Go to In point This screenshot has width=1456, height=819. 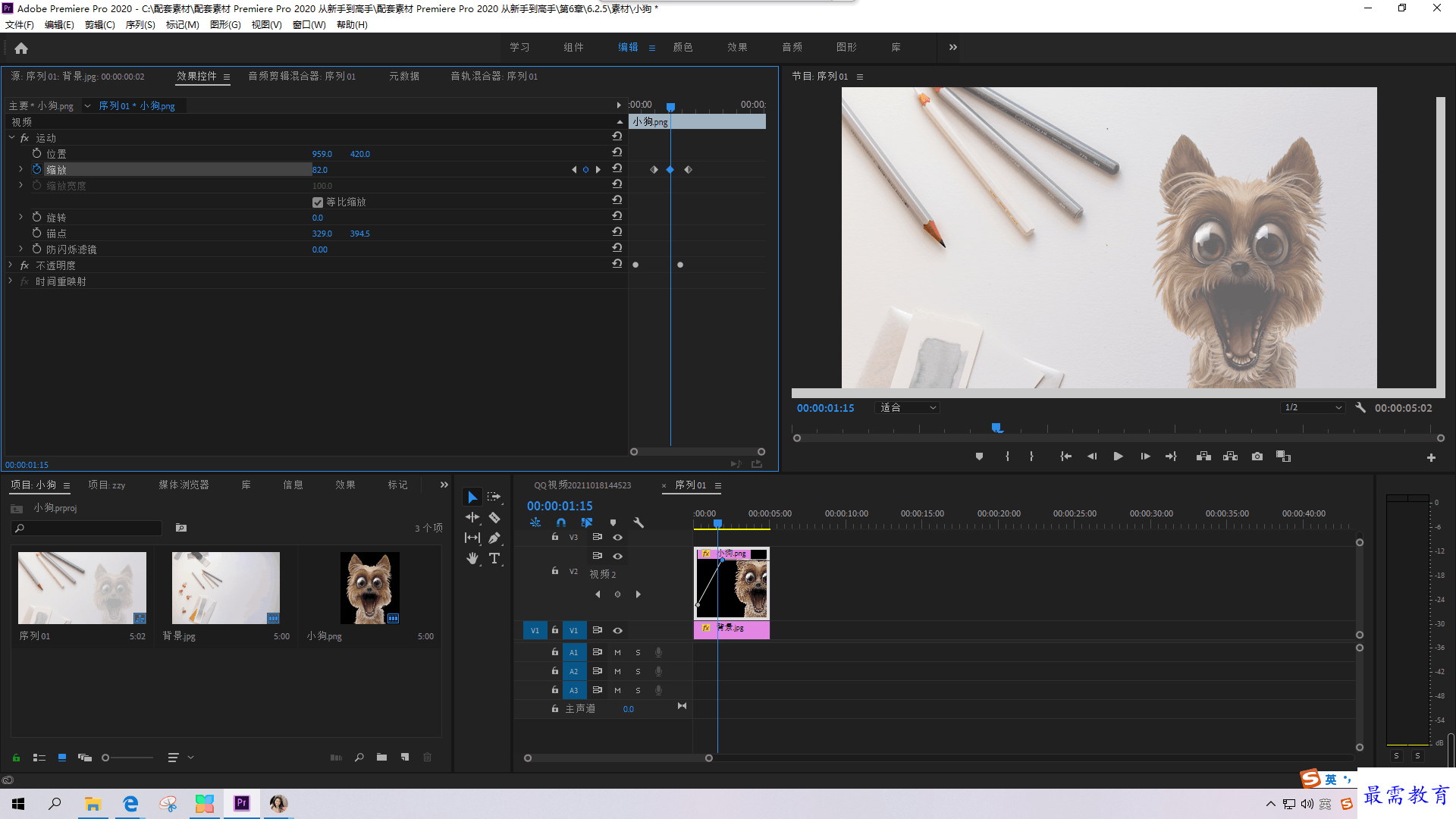(x=1065, y=457)
